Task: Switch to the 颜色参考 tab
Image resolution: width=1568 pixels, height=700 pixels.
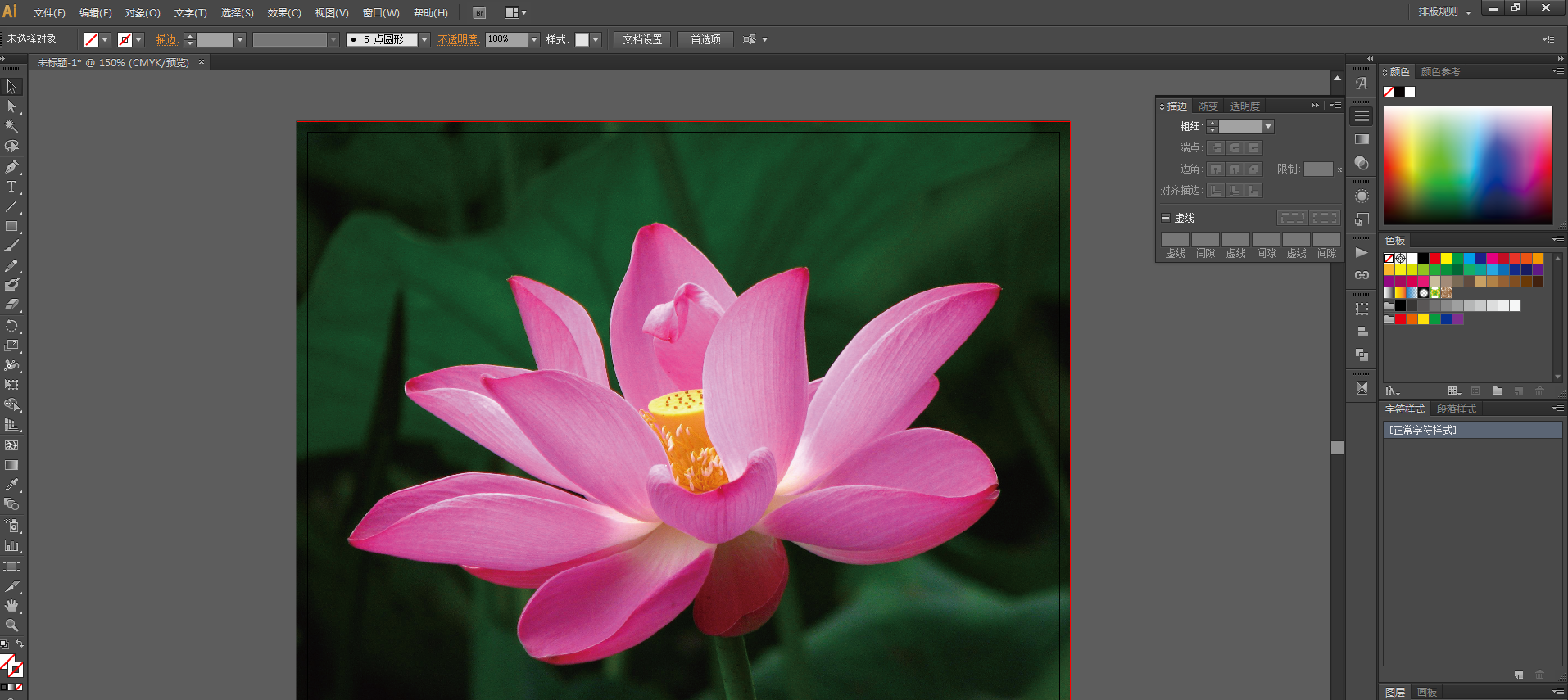Action: [1441, 72]
